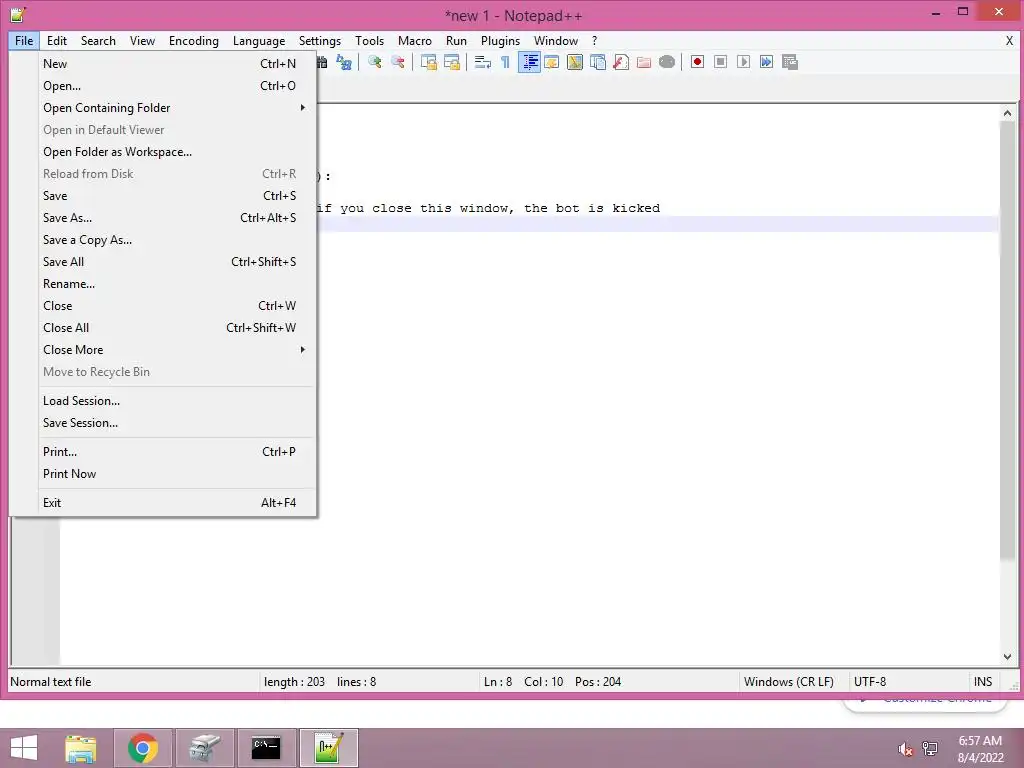Choose Save All menu entry

tap(170, 262)
